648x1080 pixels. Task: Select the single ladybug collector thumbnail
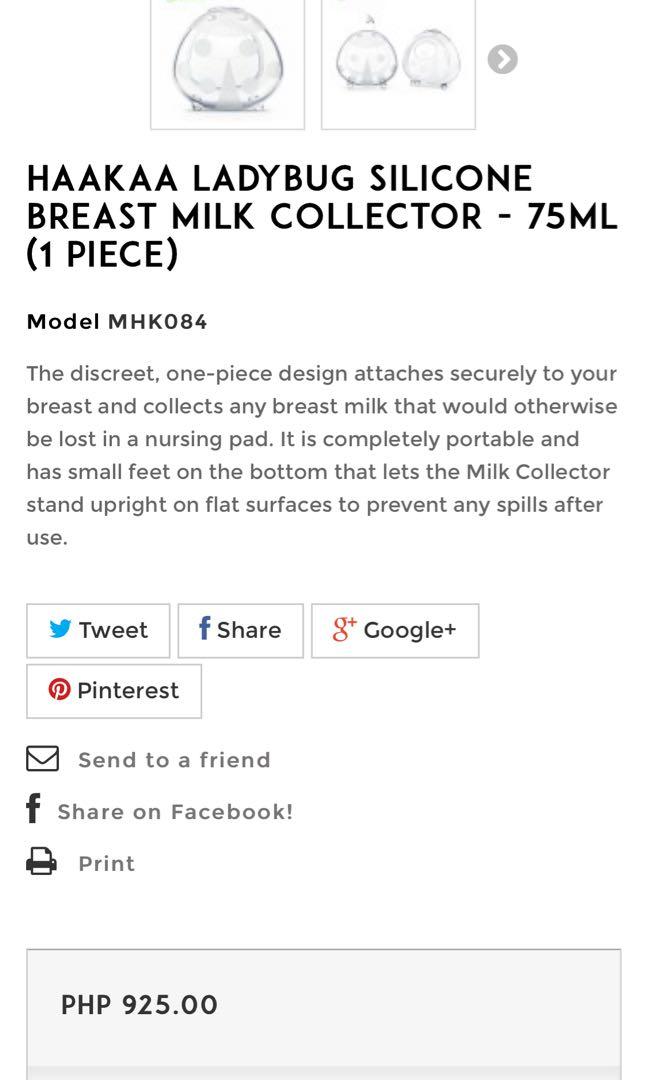[227, 62]
